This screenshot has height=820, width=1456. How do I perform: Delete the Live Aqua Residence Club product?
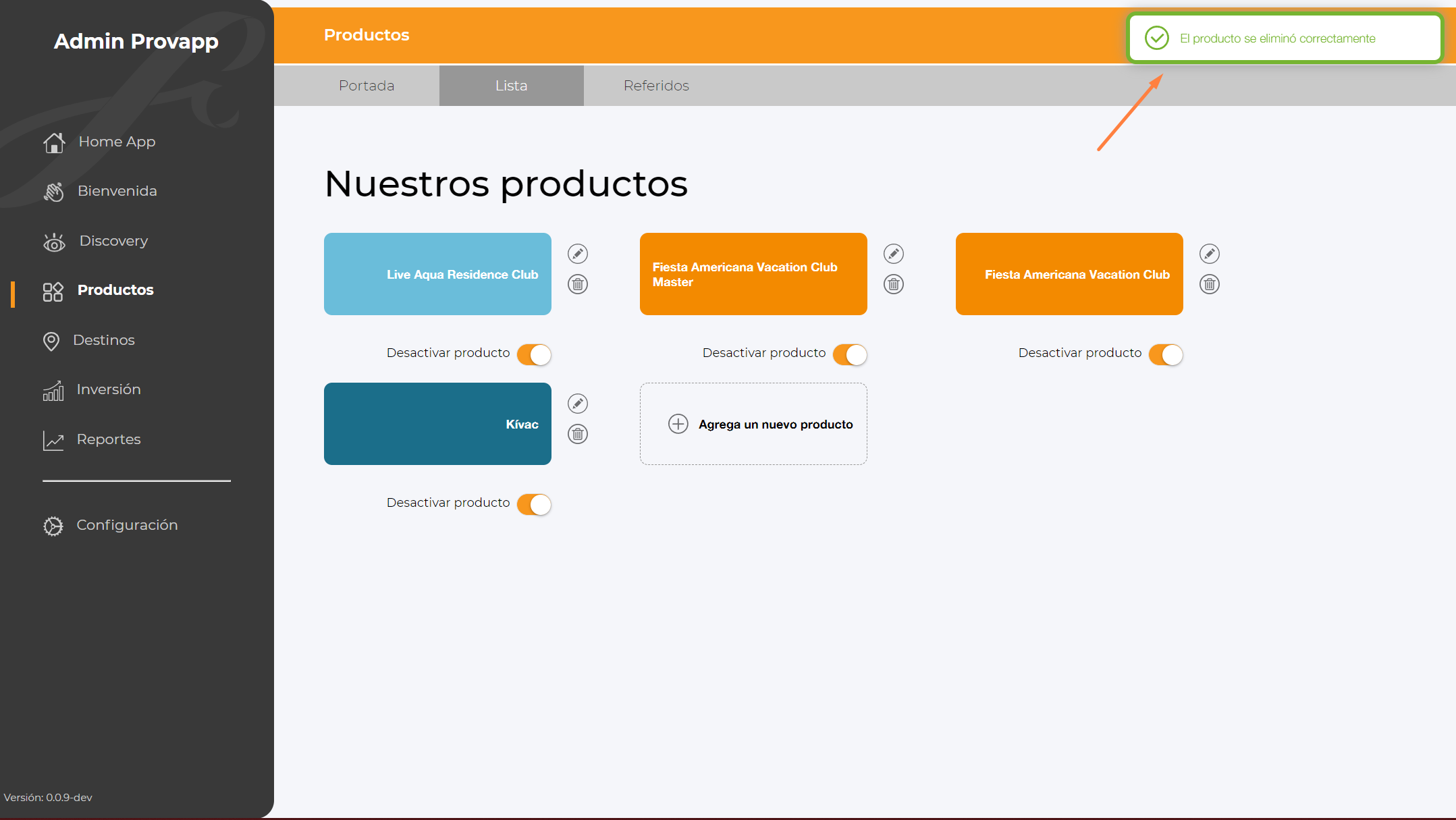pos(578,284)
